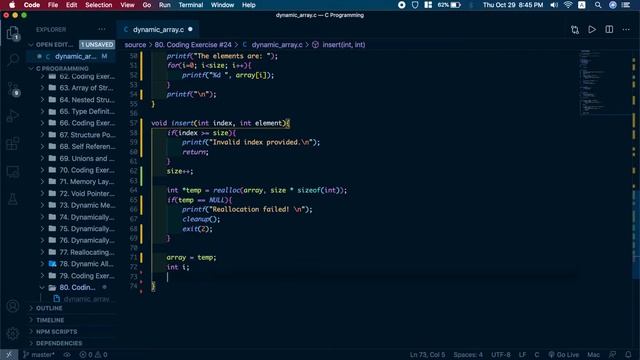640x360 pixels.
Task: Open the macOS Spotlight search icon
Action: point(598,5)
